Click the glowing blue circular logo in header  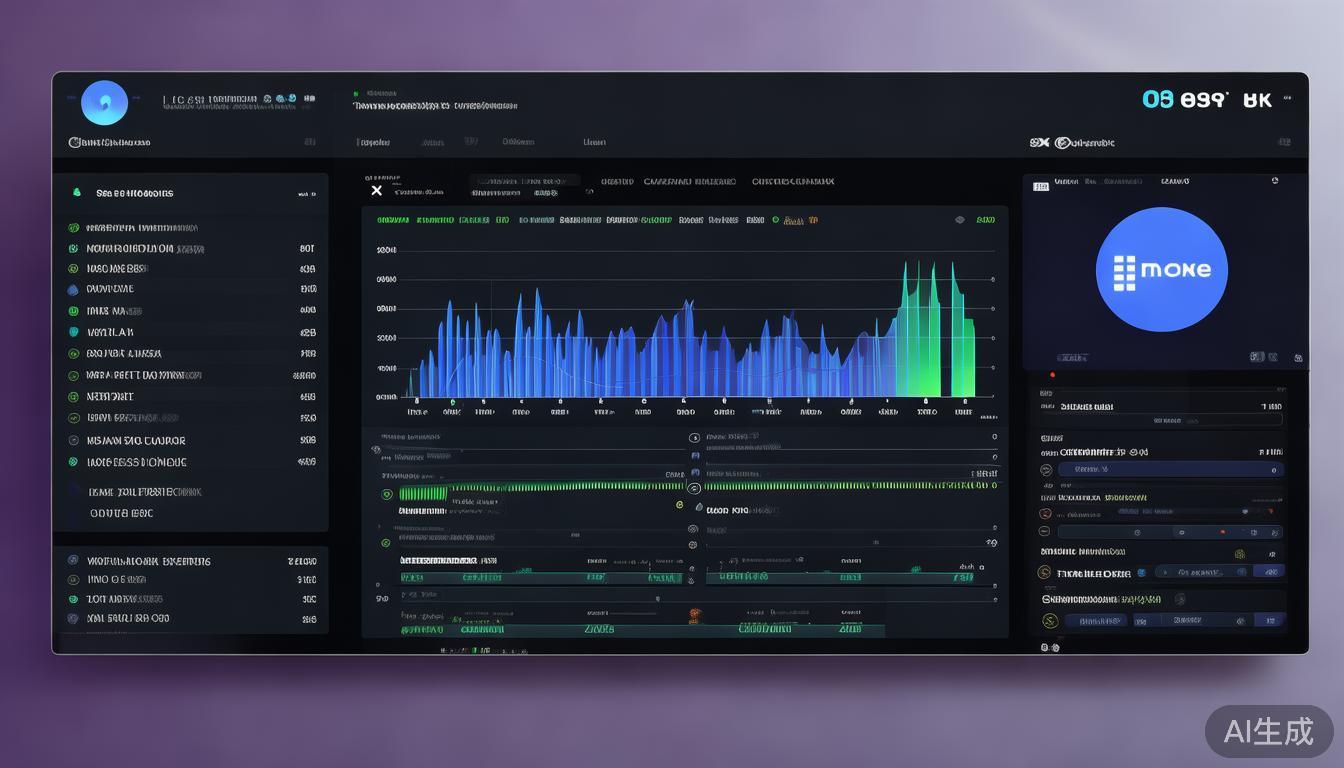tap(104, 102)
